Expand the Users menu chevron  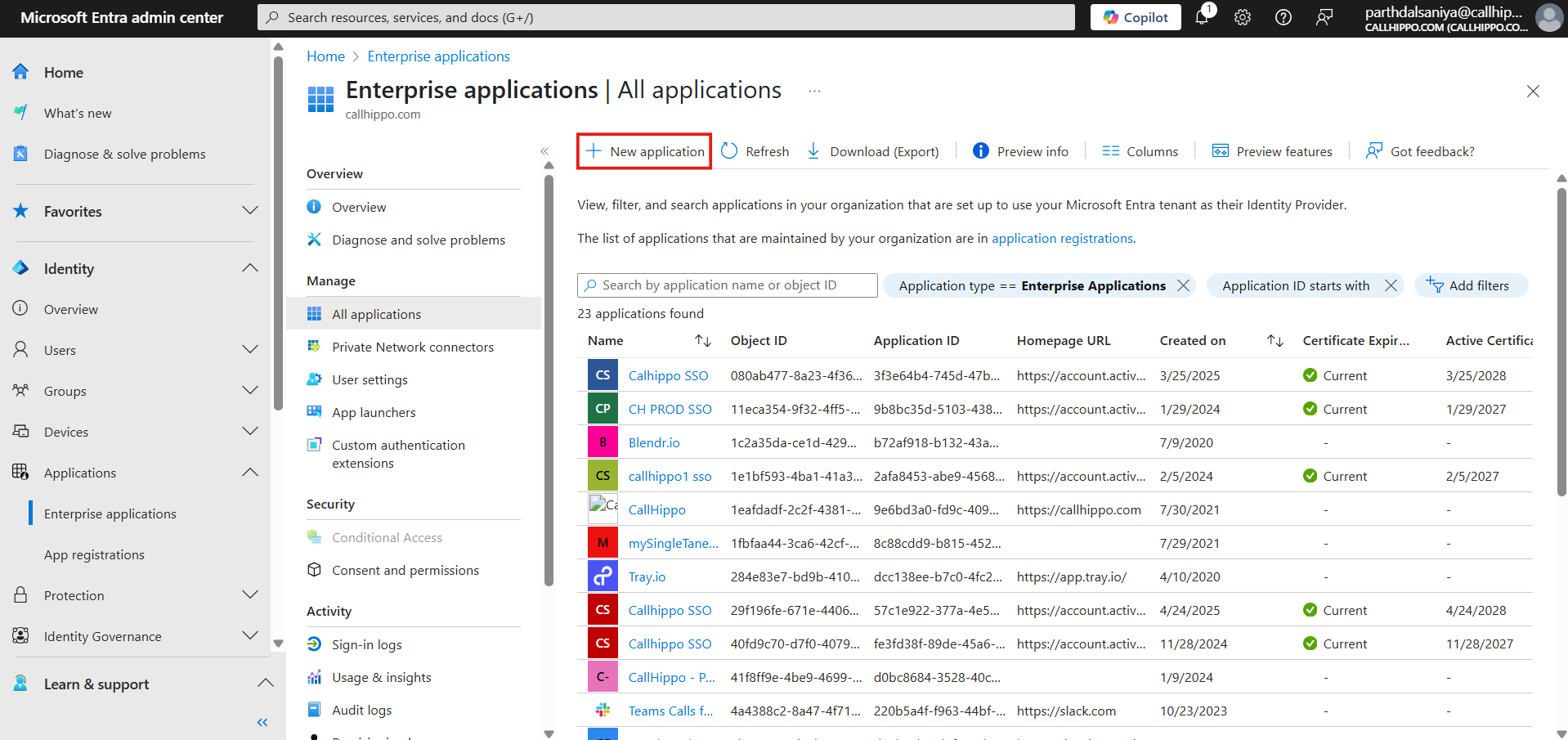pos(250,350)
